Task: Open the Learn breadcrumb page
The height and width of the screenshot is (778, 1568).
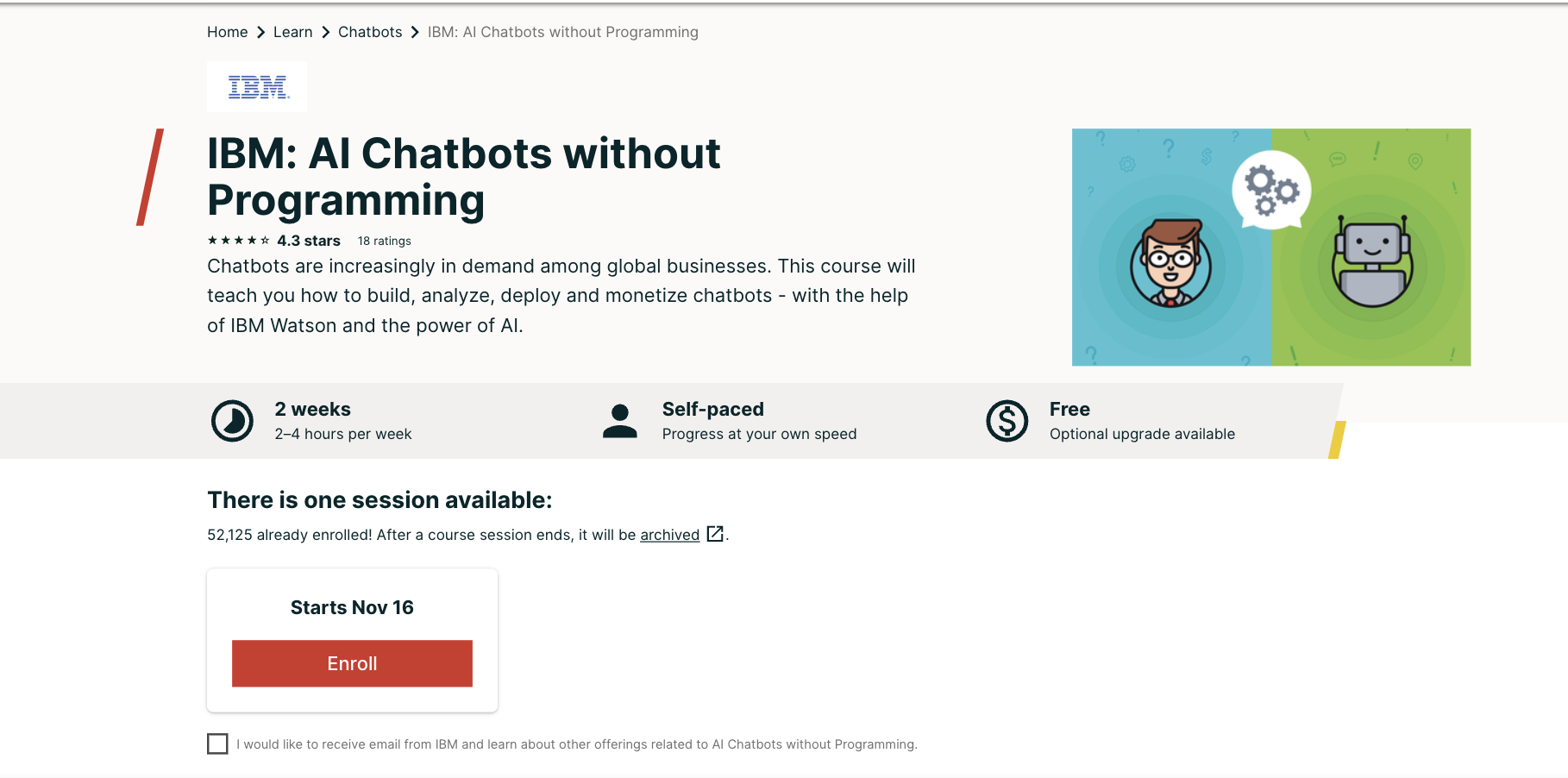Action: click(x=293, y=32)
